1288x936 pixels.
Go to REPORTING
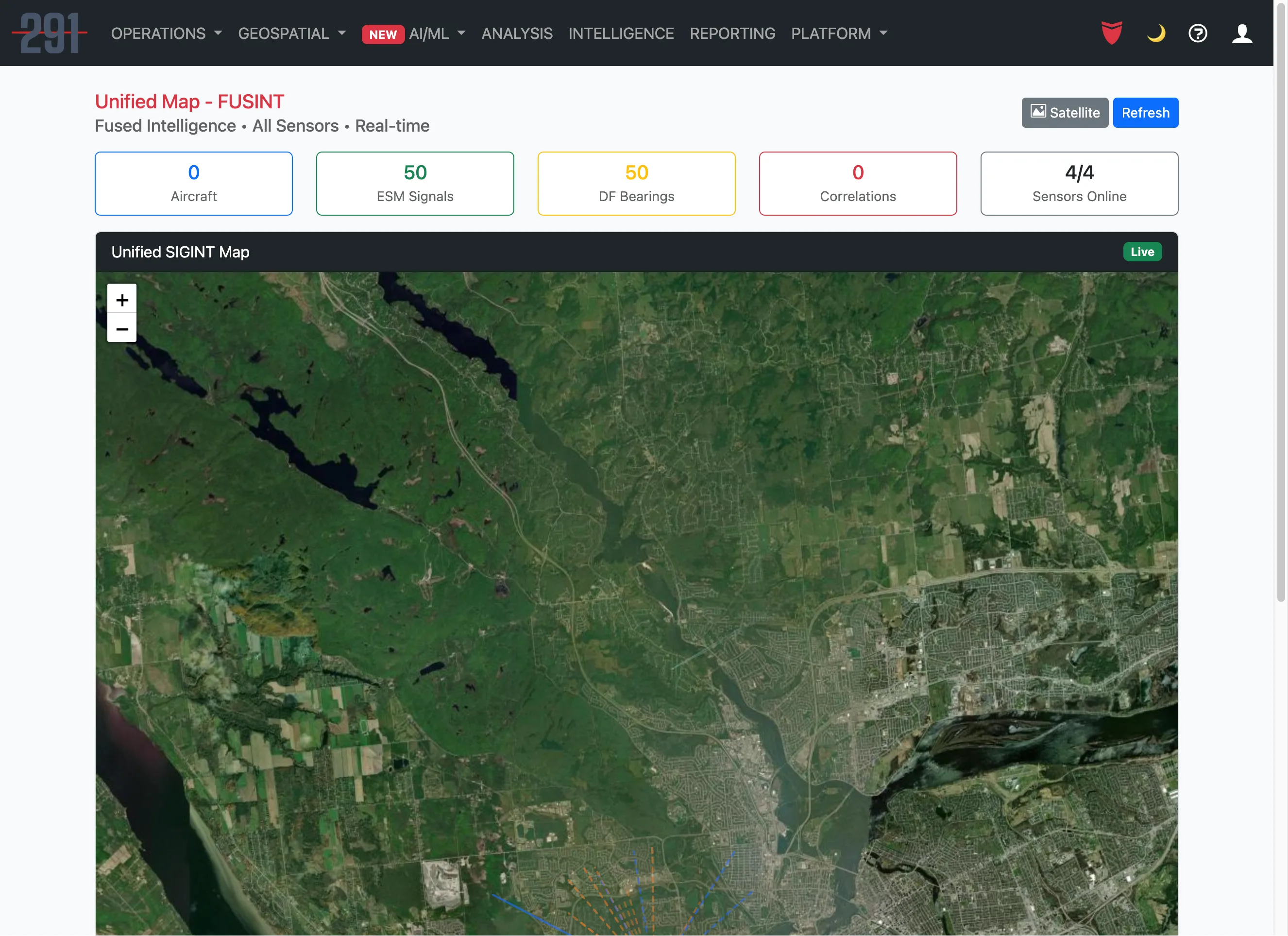pyautogui.click(x=732, y=34)
